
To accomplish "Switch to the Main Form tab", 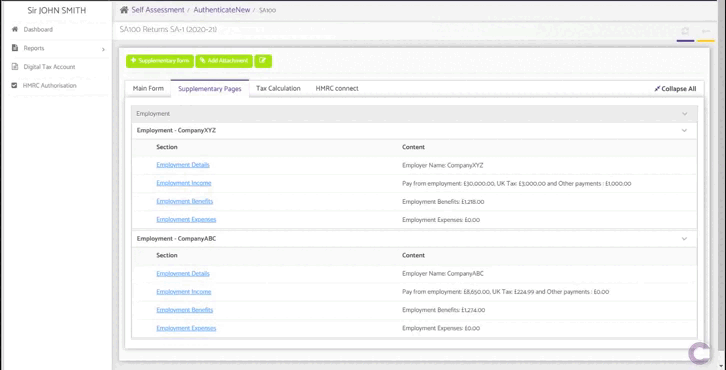I will [x=148, y=88].
